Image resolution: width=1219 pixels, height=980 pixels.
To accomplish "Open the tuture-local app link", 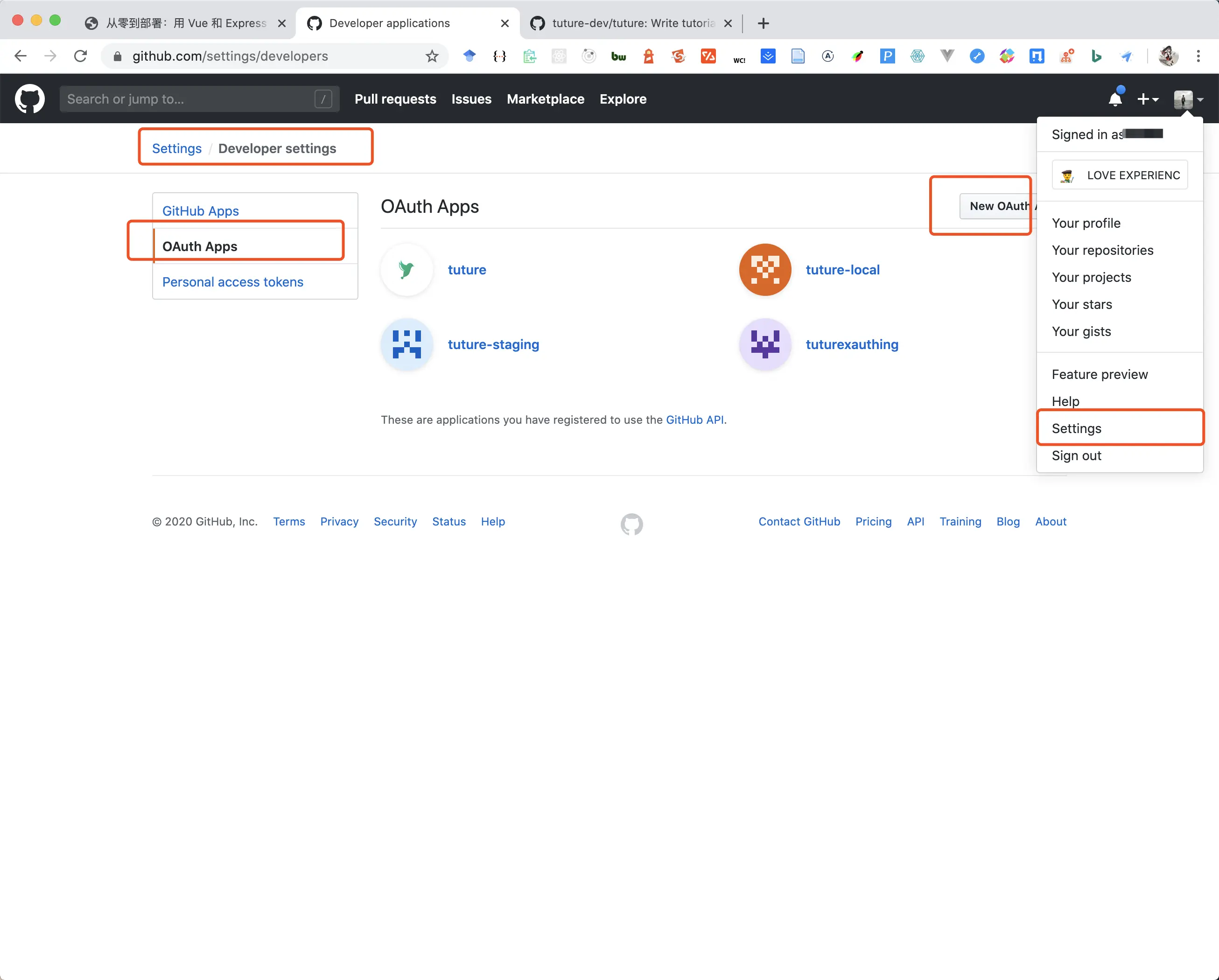I will [x=842, y=270].
